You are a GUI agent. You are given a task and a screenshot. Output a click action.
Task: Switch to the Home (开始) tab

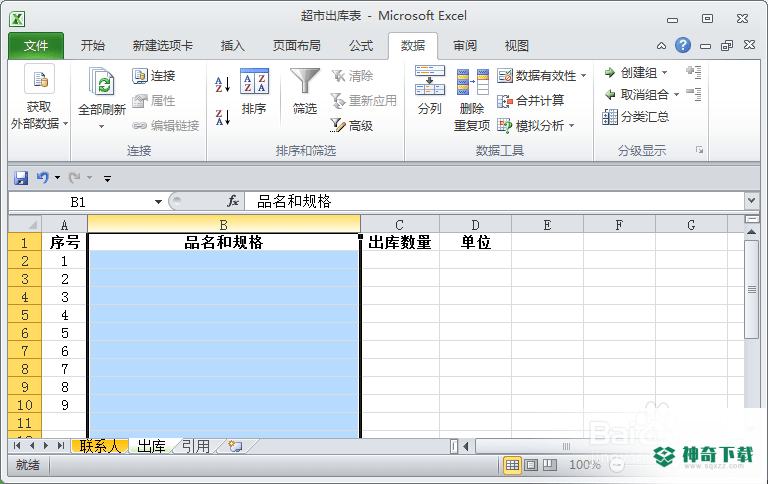coord(93,46)
